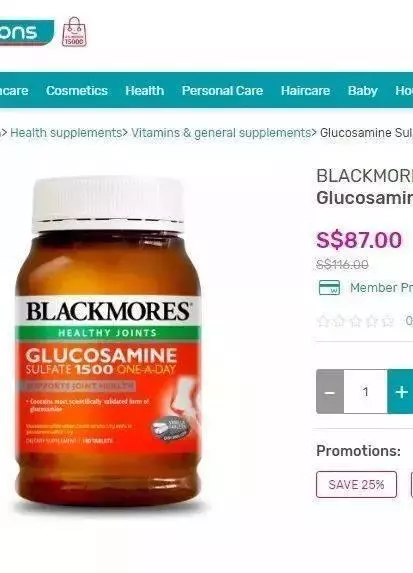Select the third rating star
Viewport: 413px width, 573px height.
click(356, 321)
